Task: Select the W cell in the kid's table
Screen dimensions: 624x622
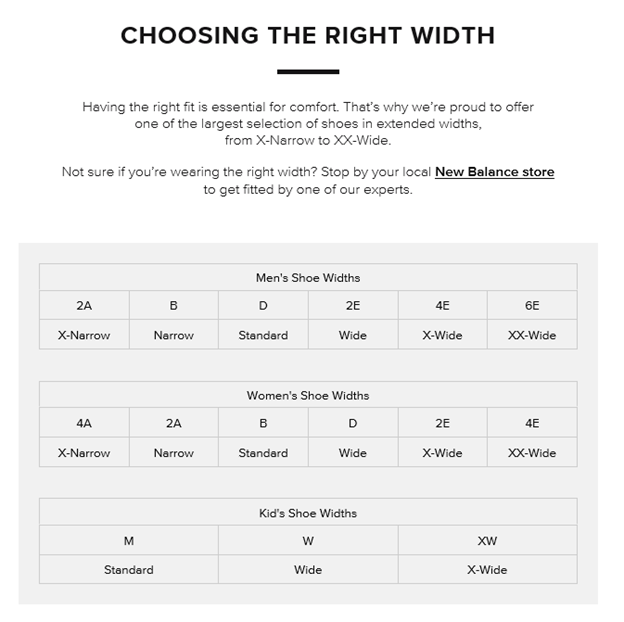Action: pyautogui.click(x=308, y=541)
